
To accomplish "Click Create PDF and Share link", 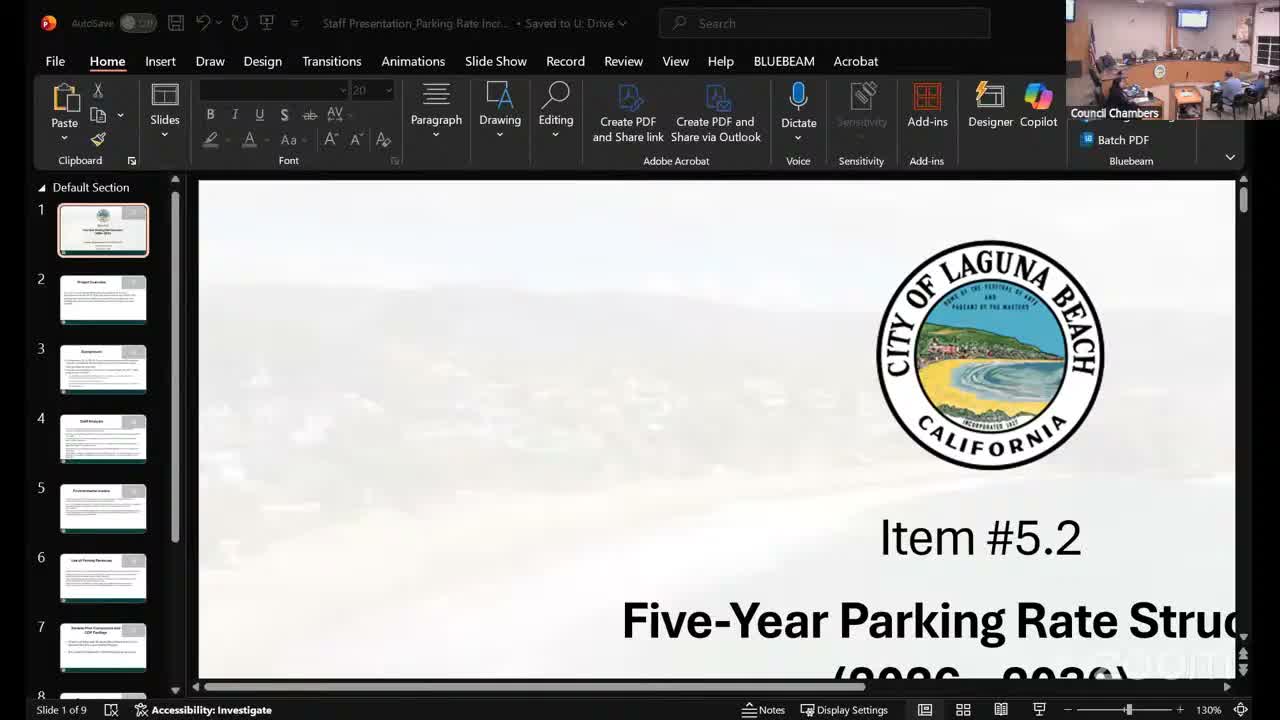I will pos(628,112).
